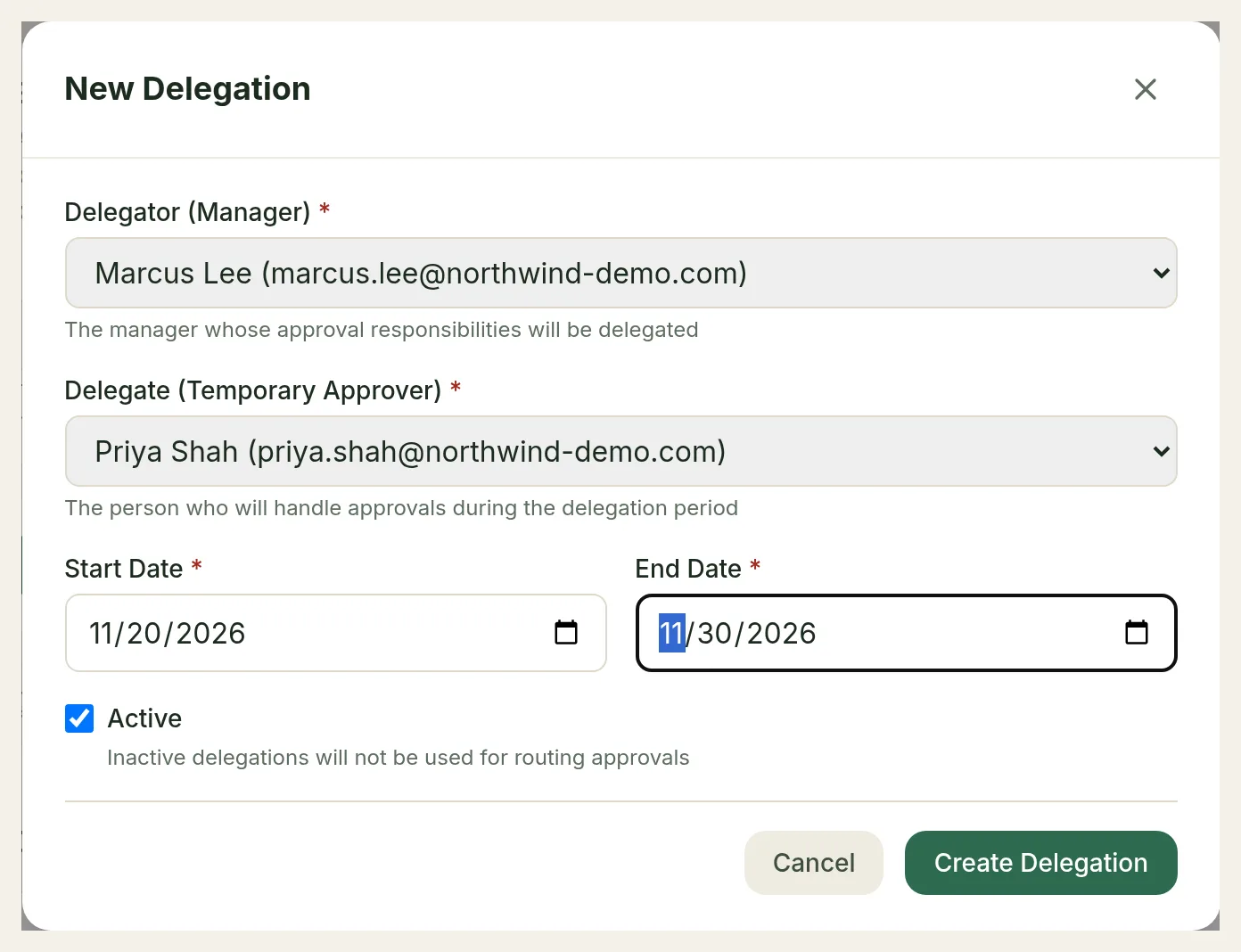Viewport: 1241px width, 952px height.
Task: Click the 'The person who will handle approvals' hint
Action: pos(401,508)
